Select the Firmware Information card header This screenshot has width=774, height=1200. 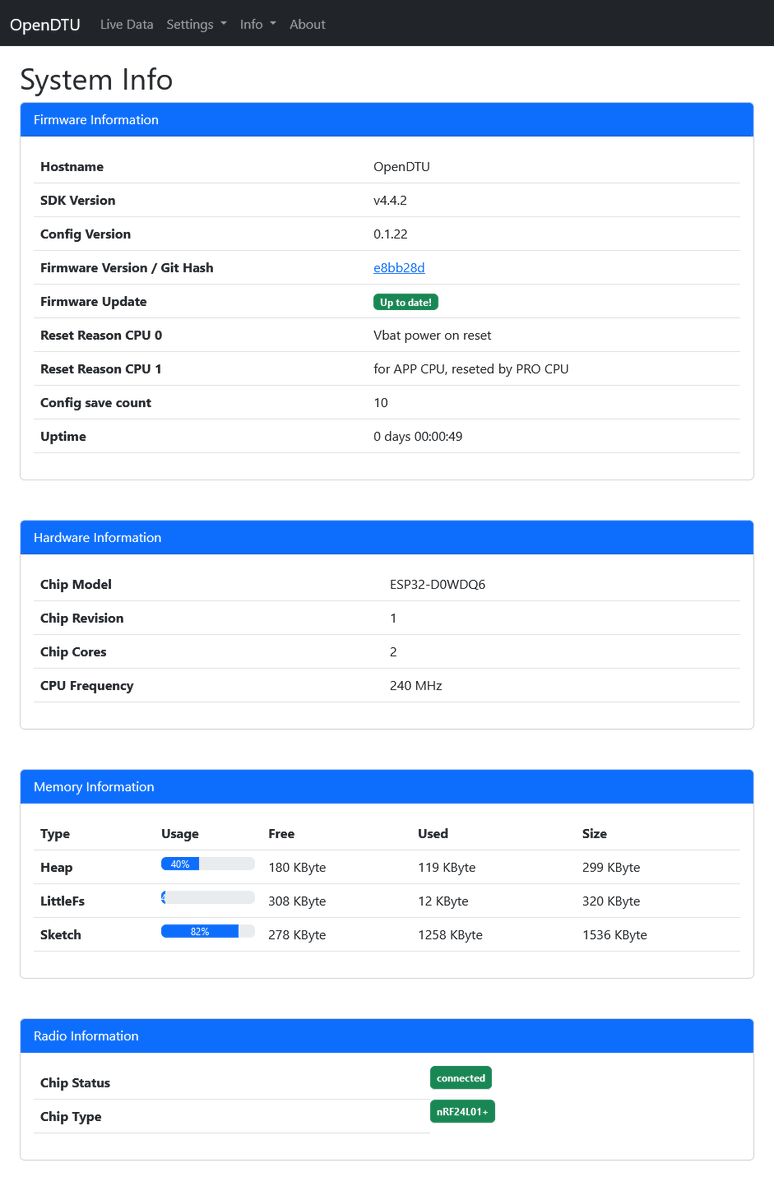click(387, 120)
